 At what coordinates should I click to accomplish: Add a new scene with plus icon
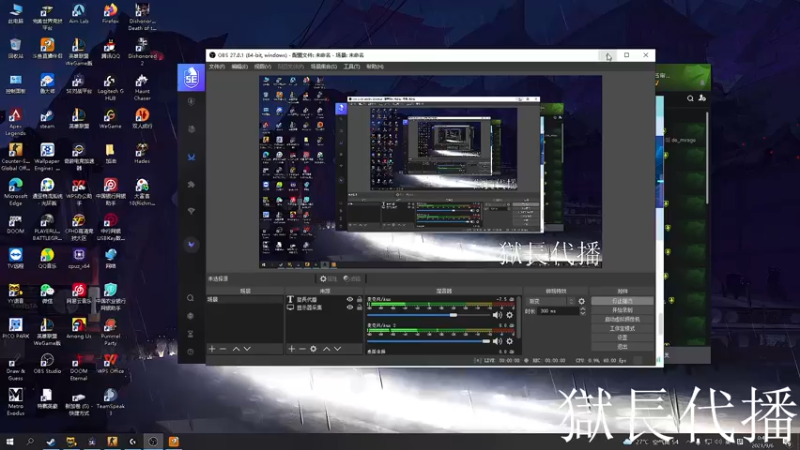click(212, 349)
